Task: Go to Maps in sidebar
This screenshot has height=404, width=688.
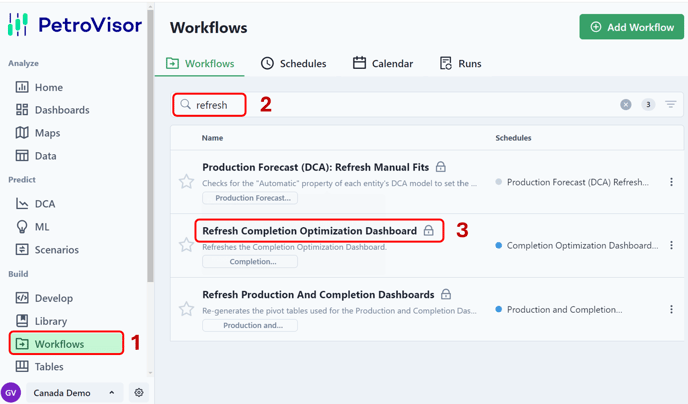Action: tap(38, 133)
